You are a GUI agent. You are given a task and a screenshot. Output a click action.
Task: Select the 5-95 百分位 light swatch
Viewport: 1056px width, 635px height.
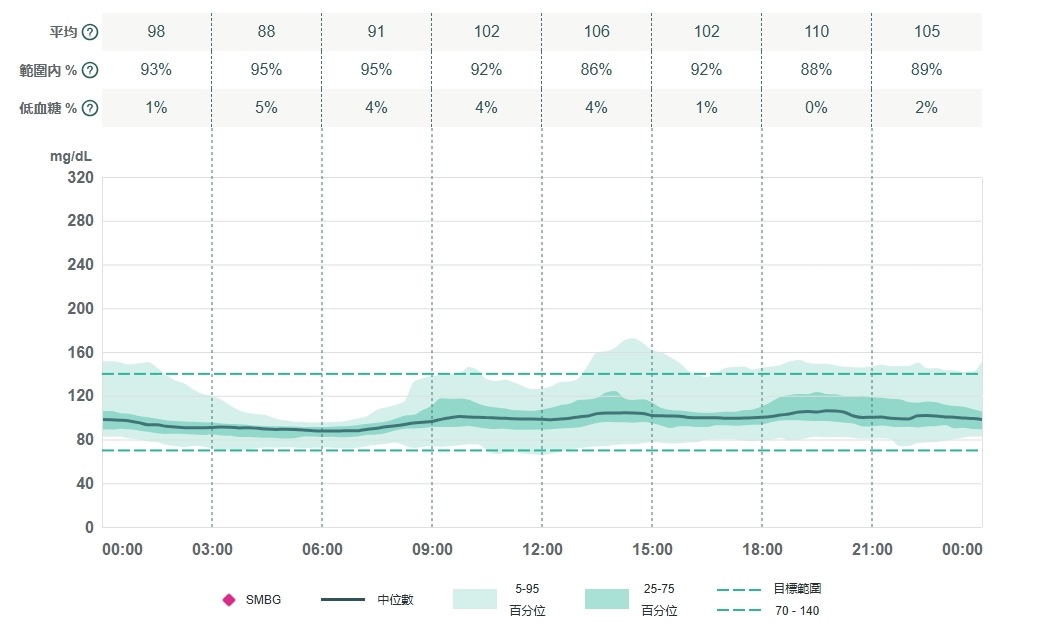point(475,599)
